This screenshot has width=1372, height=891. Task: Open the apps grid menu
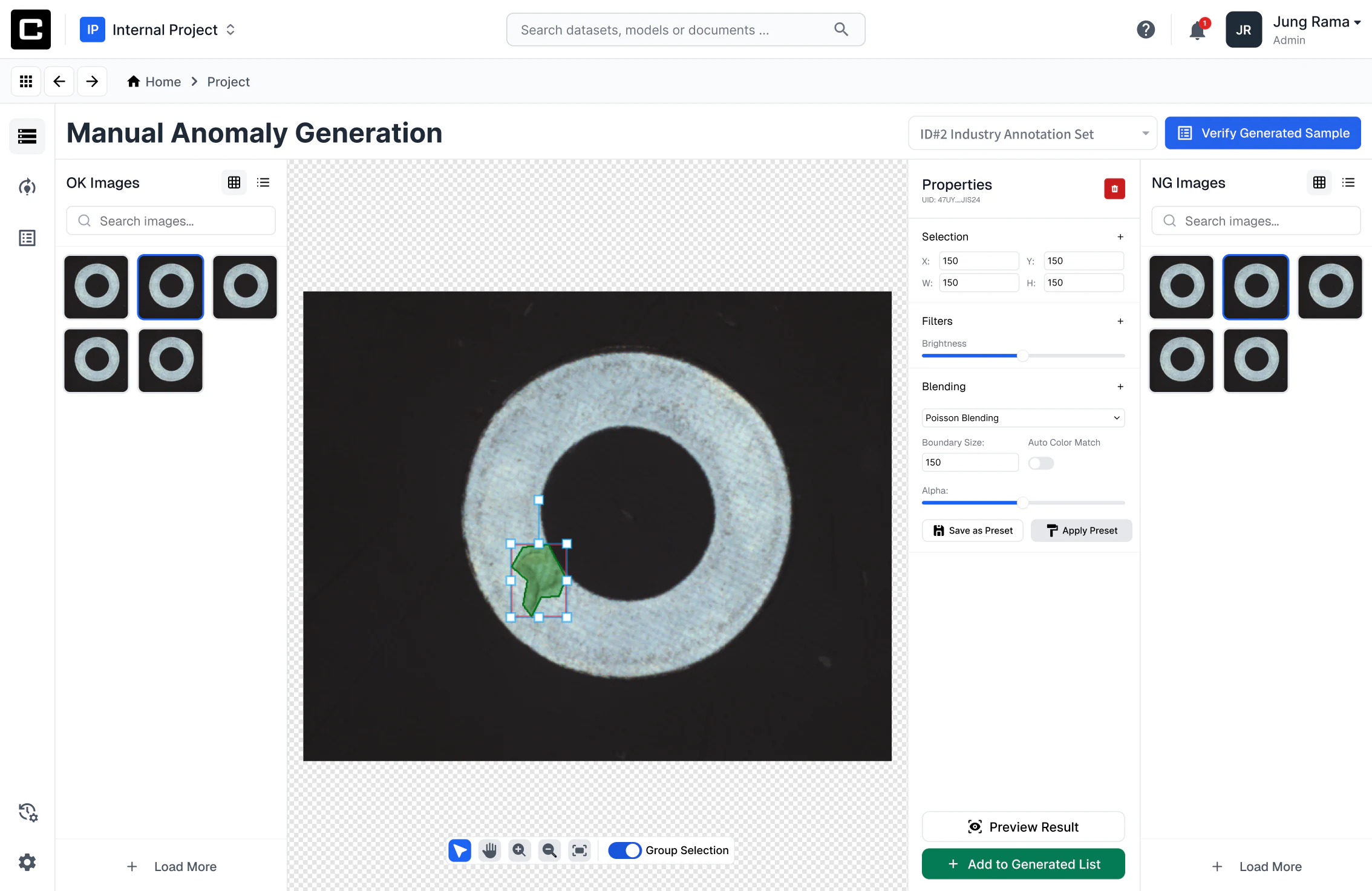(26, 81)
